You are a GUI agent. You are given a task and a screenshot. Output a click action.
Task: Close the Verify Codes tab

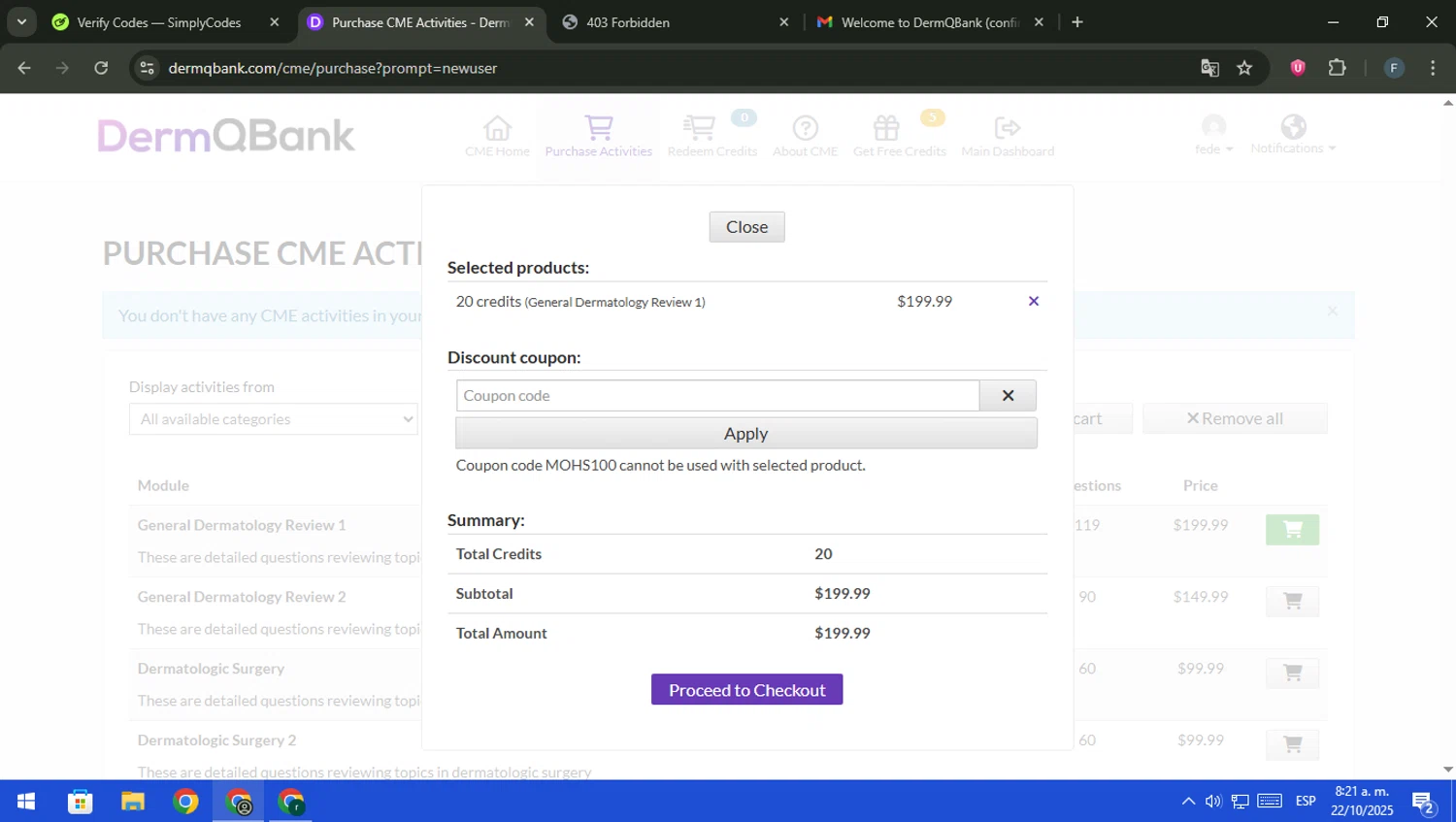pos(275,22)
